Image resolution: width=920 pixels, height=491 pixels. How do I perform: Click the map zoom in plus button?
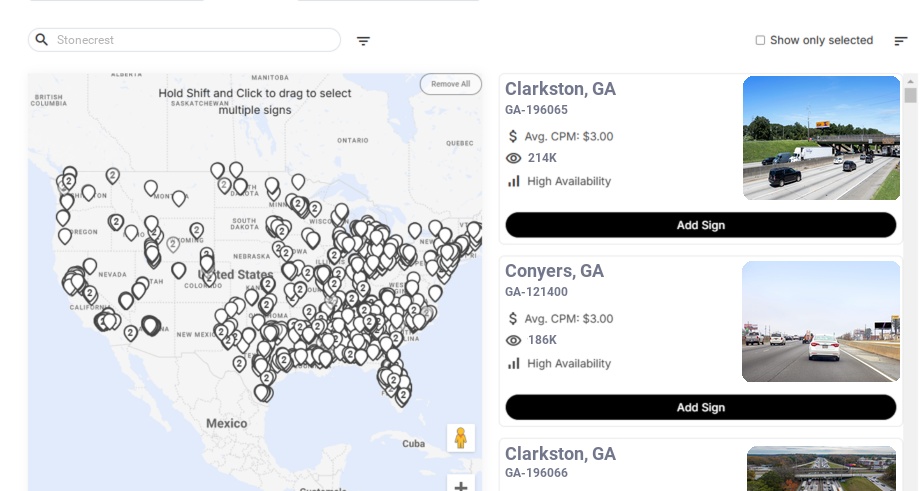460,486
